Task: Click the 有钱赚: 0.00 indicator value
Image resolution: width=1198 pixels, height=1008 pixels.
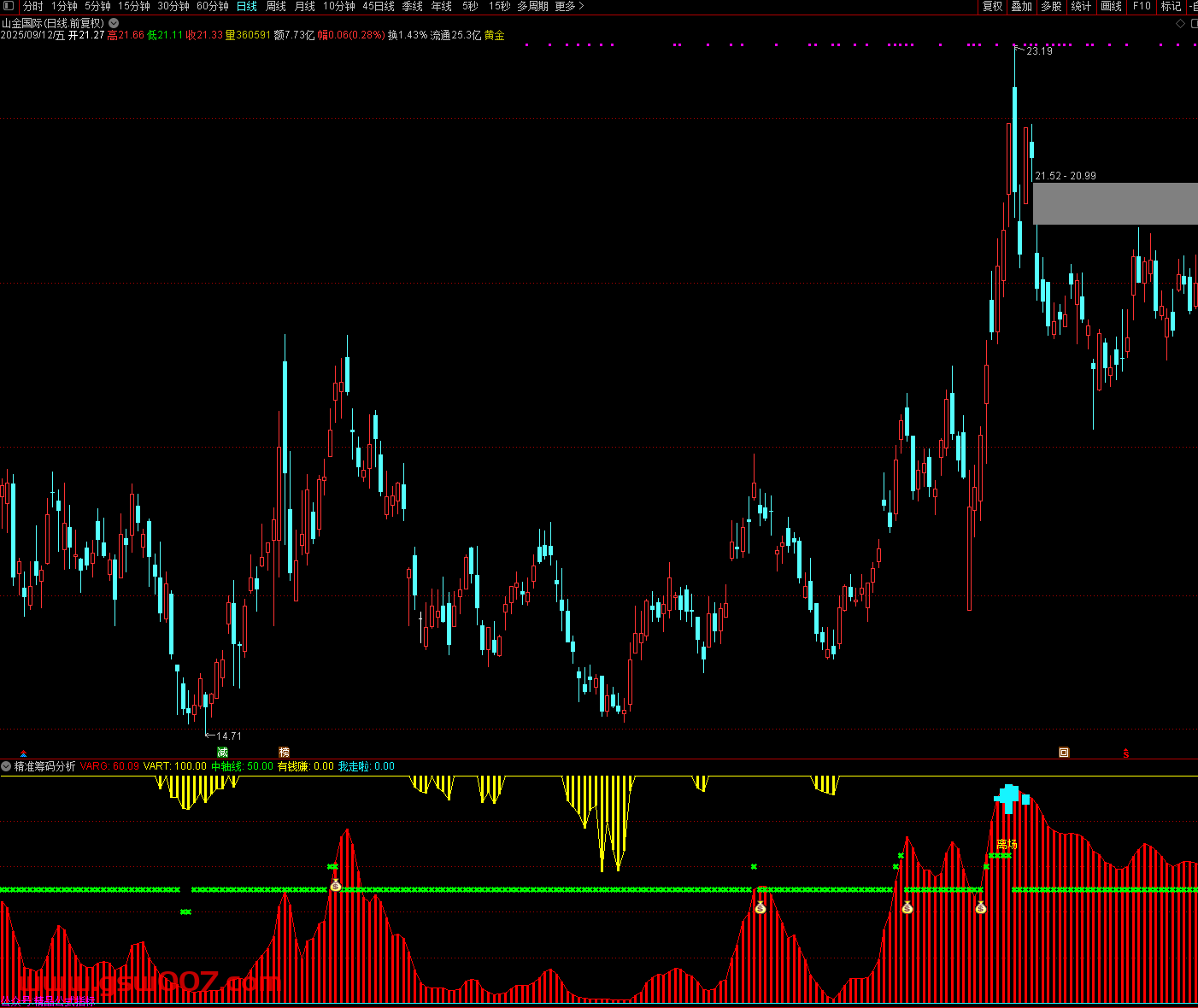Action: pos(306,766)
